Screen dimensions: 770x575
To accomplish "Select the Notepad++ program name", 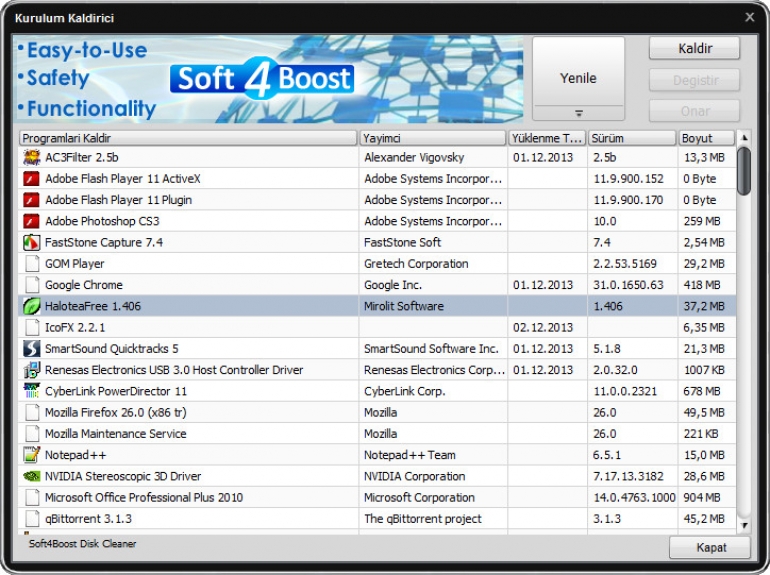I will pos(76,455).
